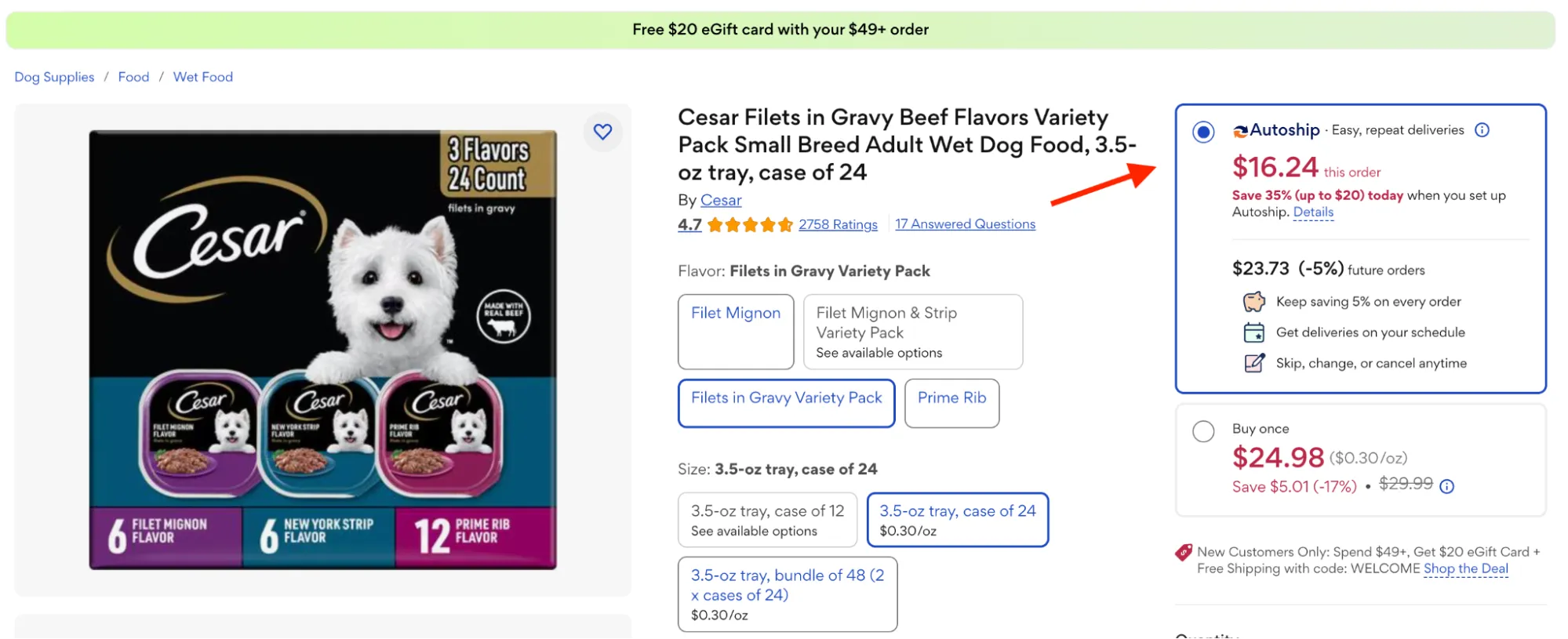Expand 3.5-oz tray case of 12 options
The height and width of the screenshot is (639, 1568).
point(766,519)
